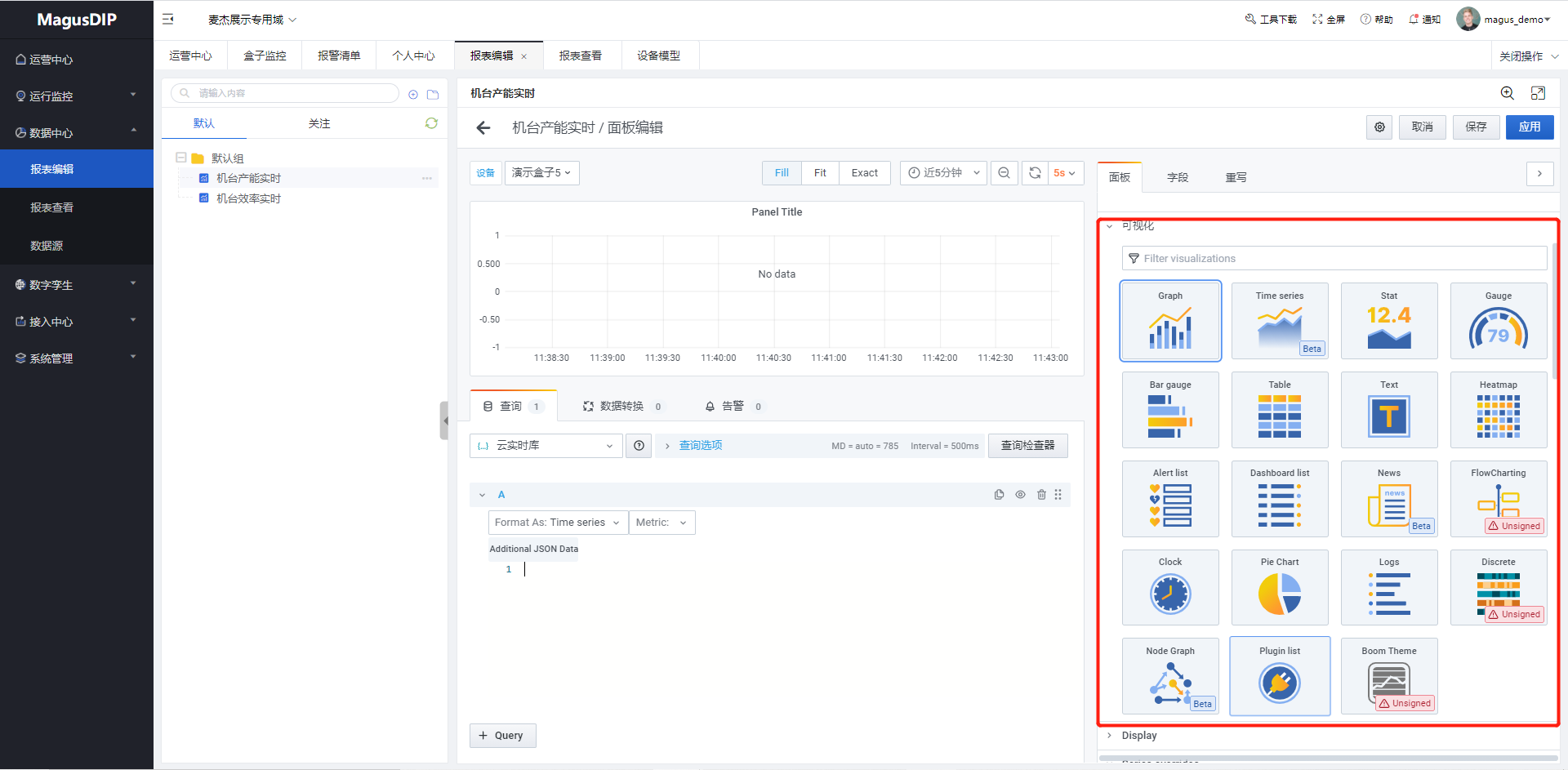Click the magnifier icon beside 机台产能实时
The image size is (1568, 770).
coord(1507,93)
